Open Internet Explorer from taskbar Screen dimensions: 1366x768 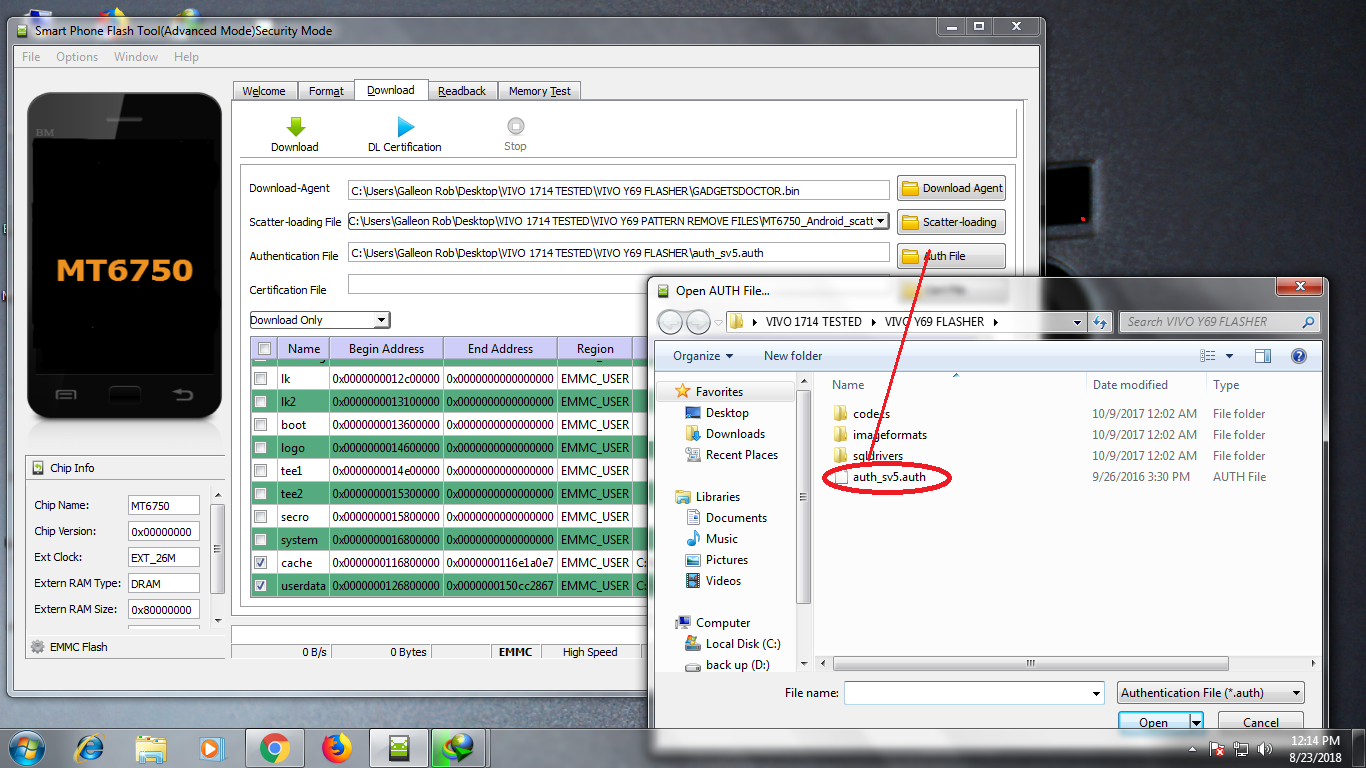(x=90, y=748)
